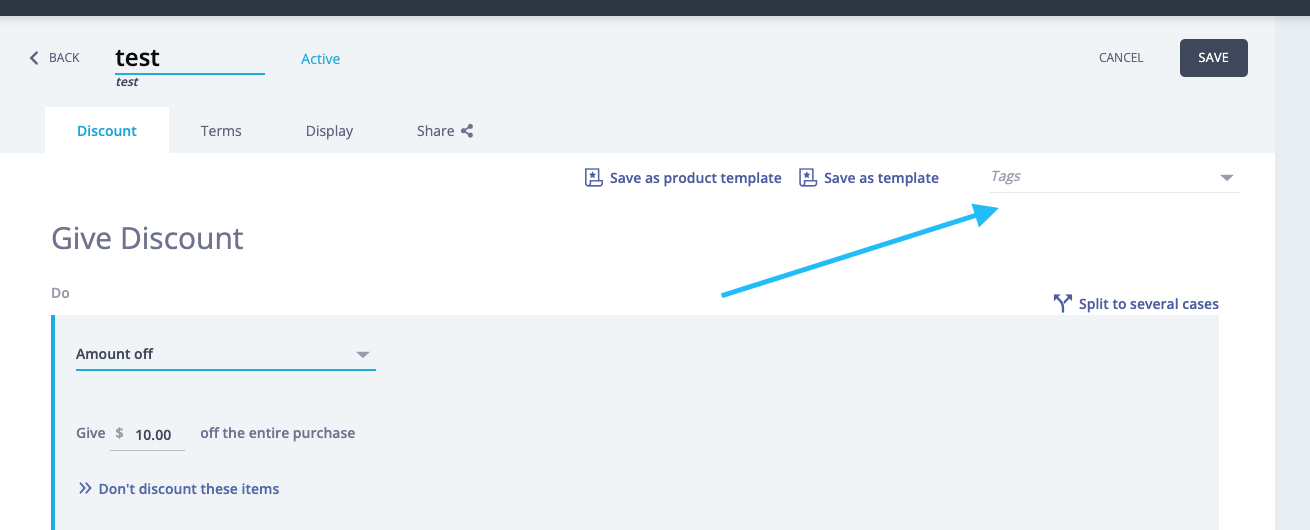
Task: Open the Display tab
Action: (x=329, y=131)
